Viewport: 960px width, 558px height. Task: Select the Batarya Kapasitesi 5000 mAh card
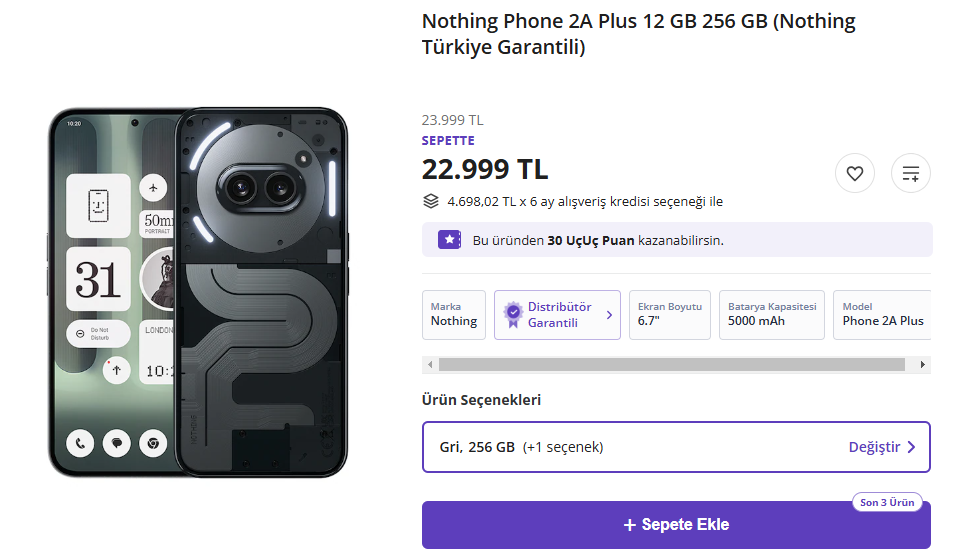pyautogui.click(x=771, y=315)
